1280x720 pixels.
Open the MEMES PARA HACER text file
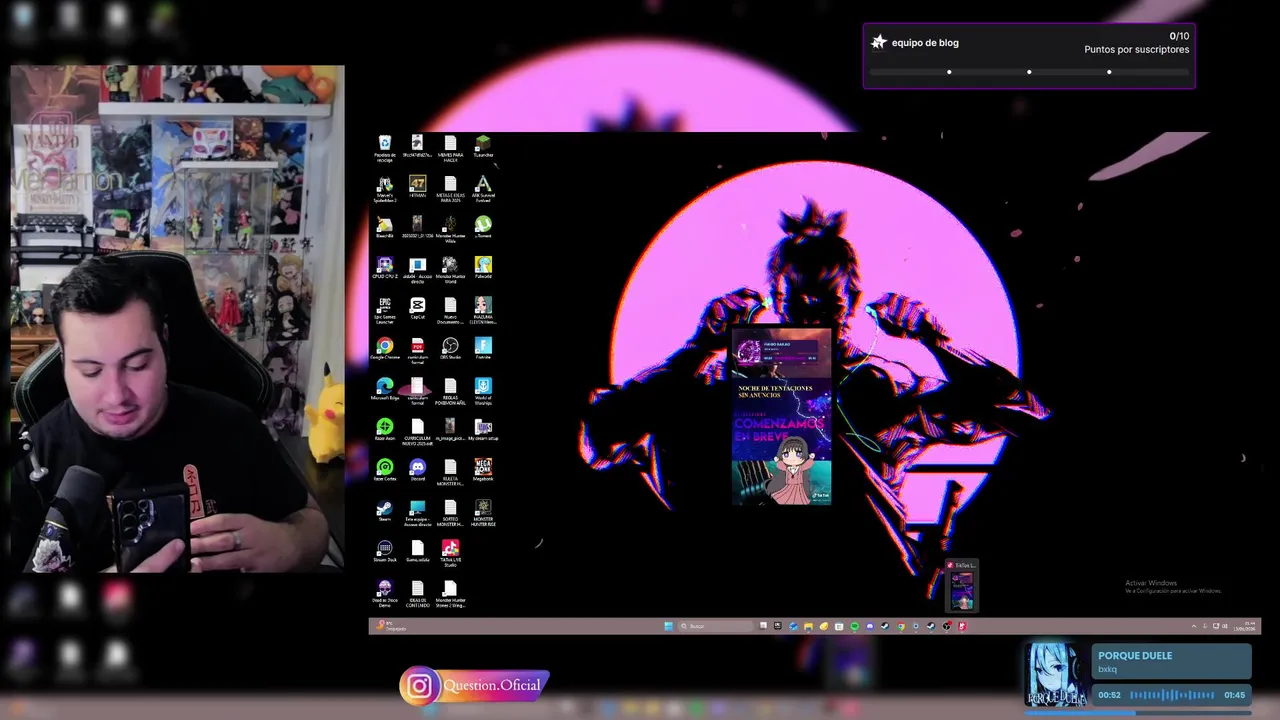(x=450, y=147)
